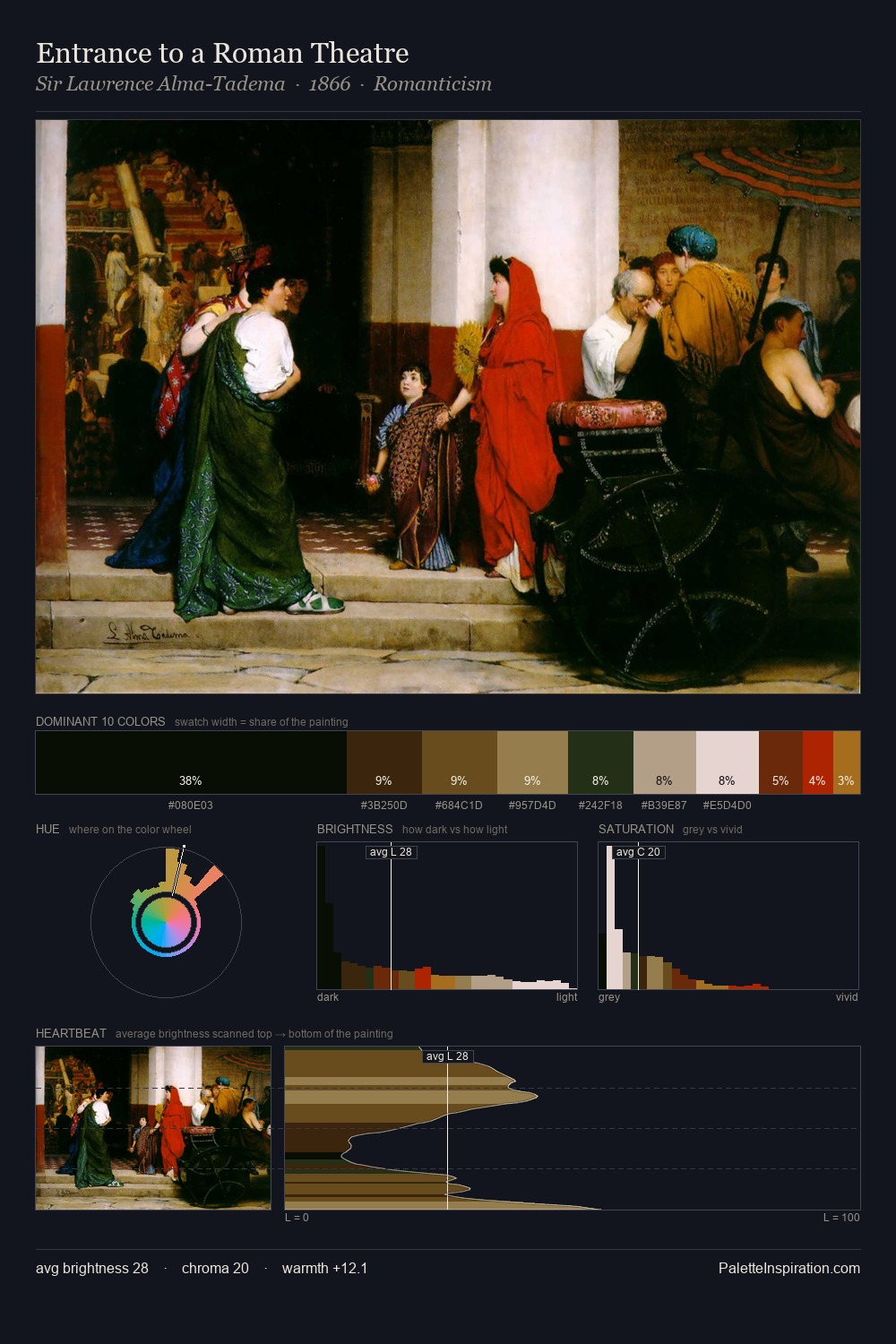Click the 'dark' axis label
Image resolution: width=896 pixels, height=1344 pixels.
tap(328, 997)
